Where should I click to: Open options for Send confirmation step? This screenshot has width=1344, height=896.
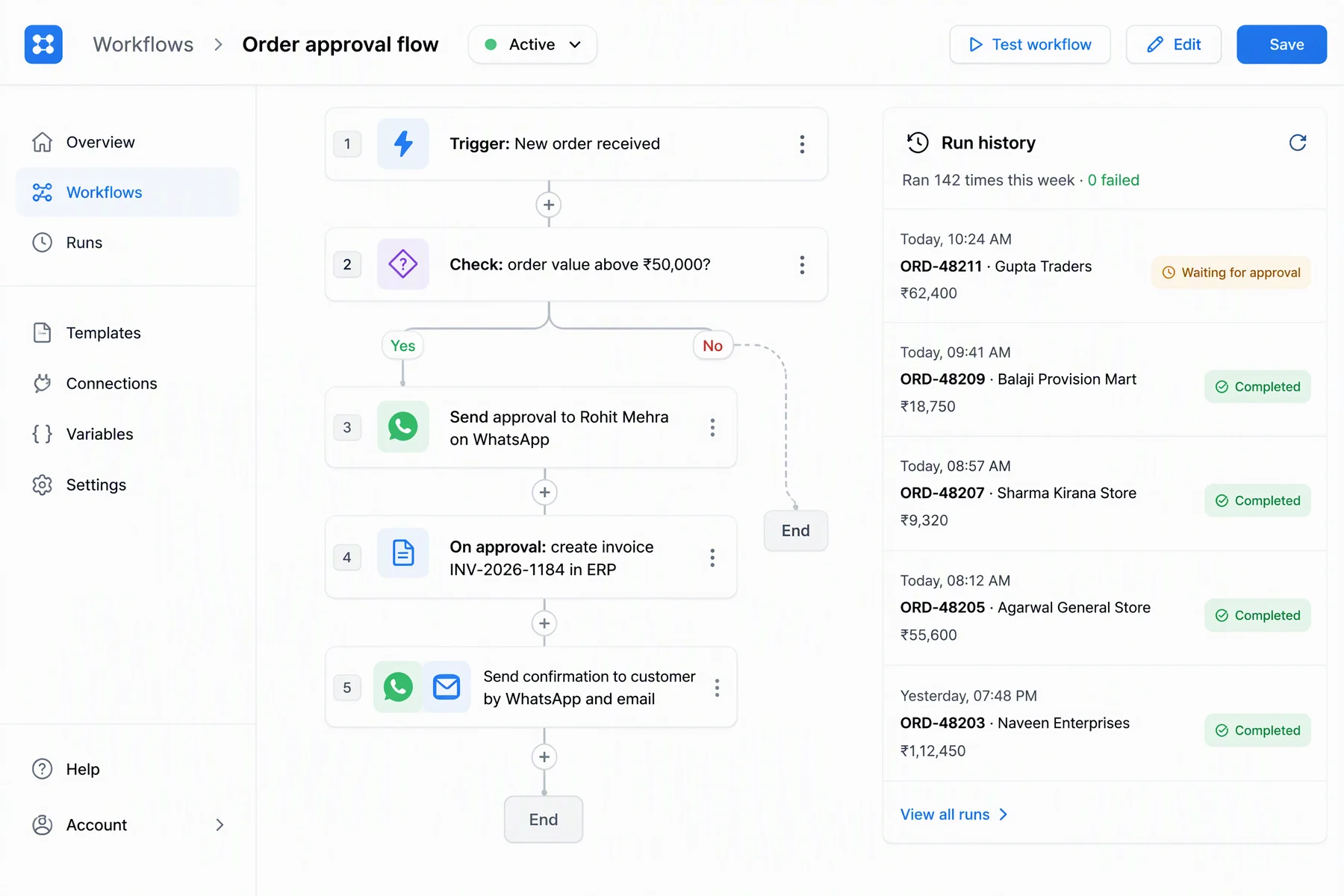point(717,688)
